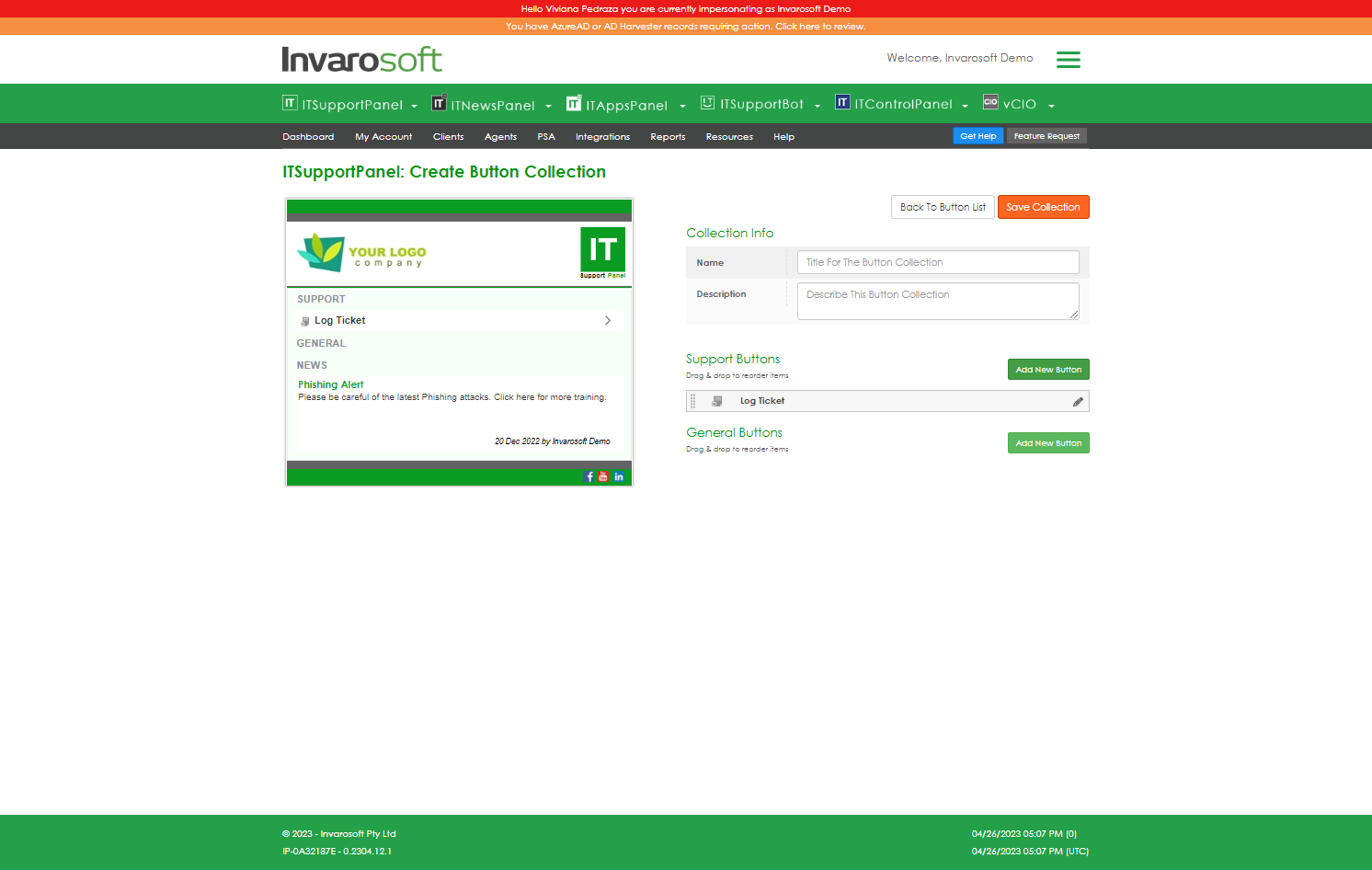Image resolution: width=1372 pixels, height=870 pixels.
Task: Click the orange AzureAD review banner
Action: [x=686, y=27]
